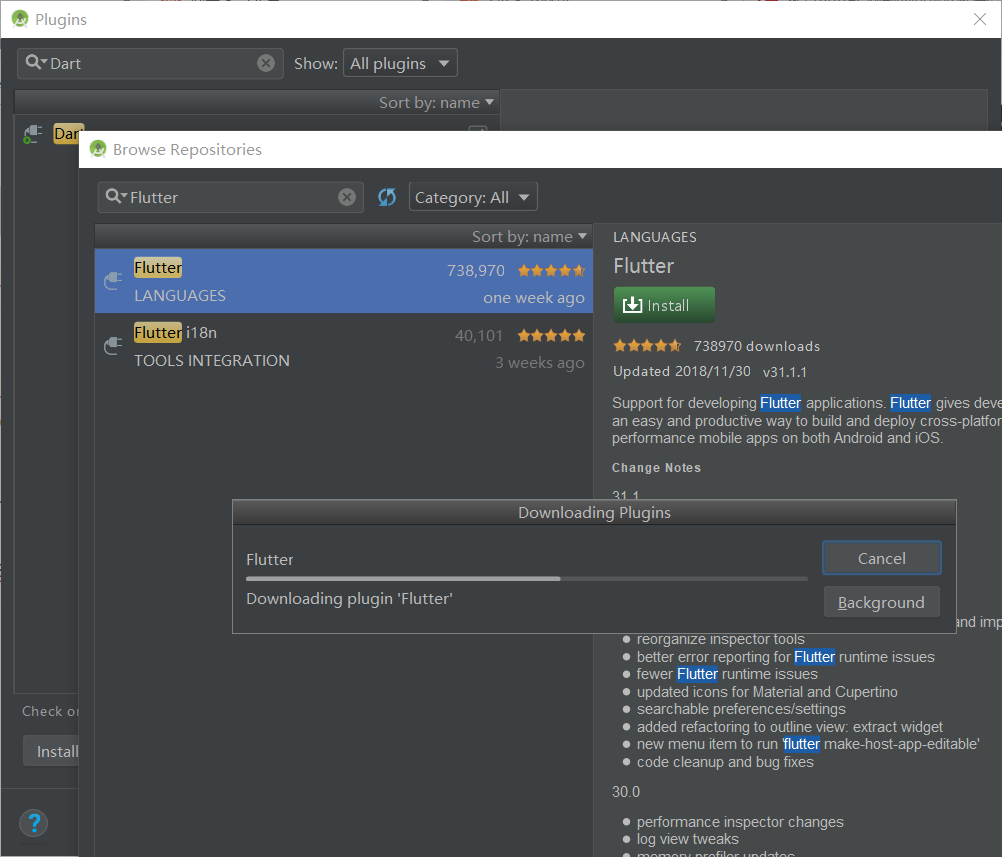This screenshot has width=1002, height=857.
Task: Click 'one week ago' on Flutter row
Action: pos(534,298)
